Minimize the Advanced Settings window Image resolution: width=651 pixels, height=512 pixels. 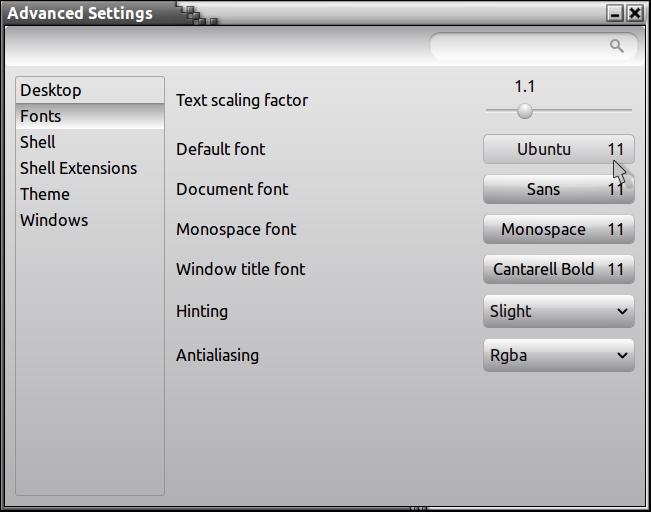click(615, 14)
